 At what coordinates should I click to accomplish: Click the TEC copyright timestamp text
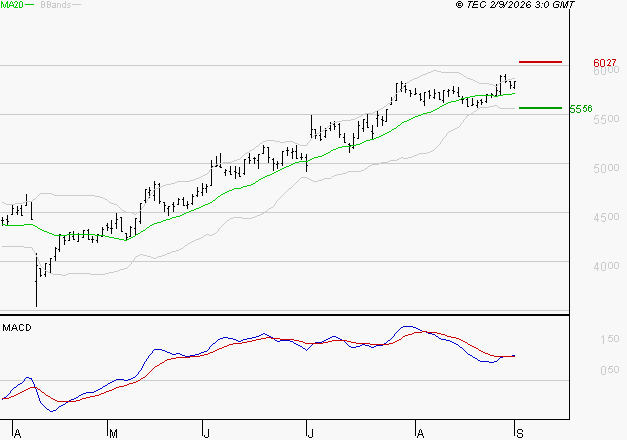515,5
